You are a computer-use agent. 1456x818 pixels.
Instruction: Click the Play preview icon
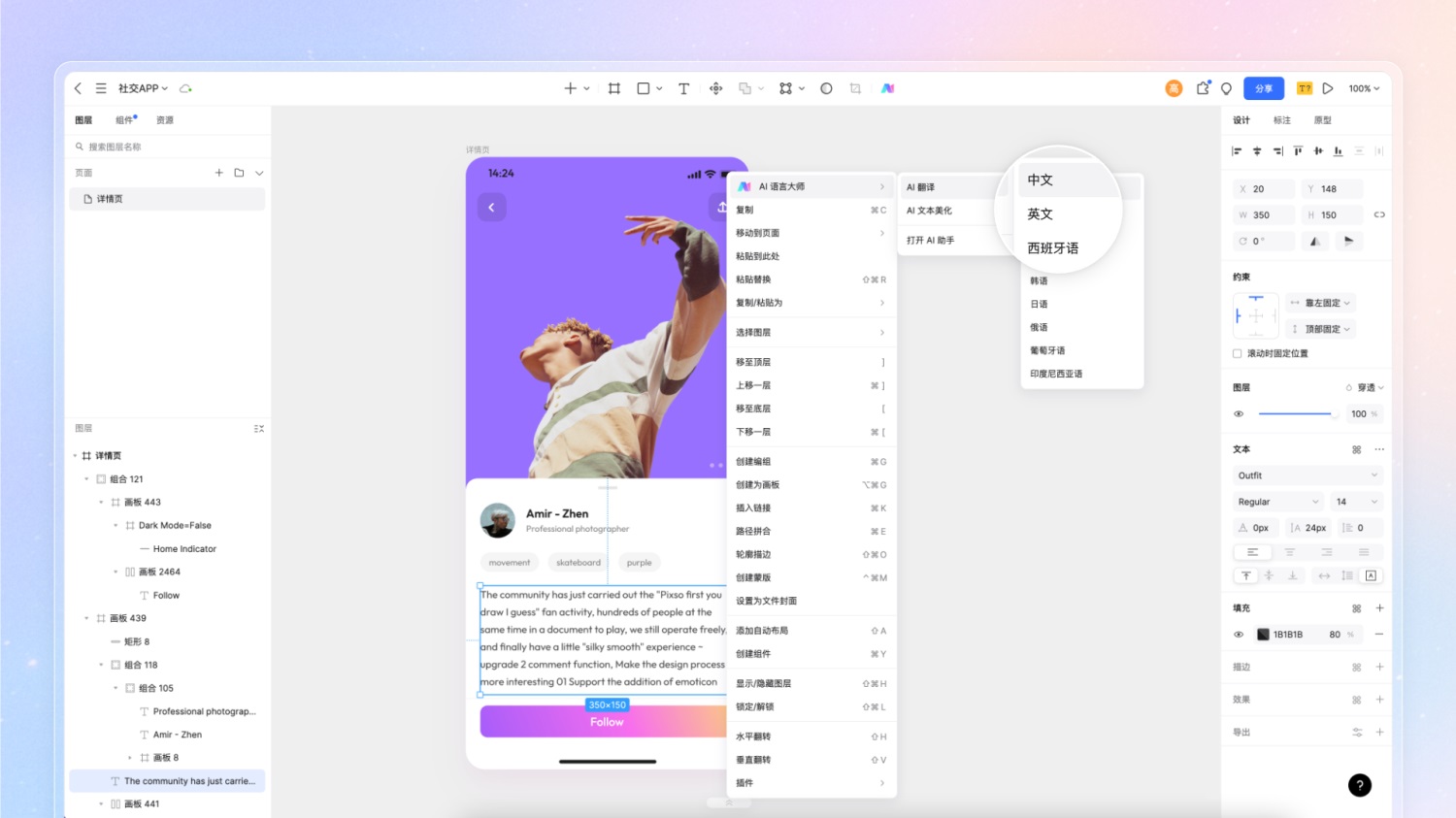tap(1328, 88)
